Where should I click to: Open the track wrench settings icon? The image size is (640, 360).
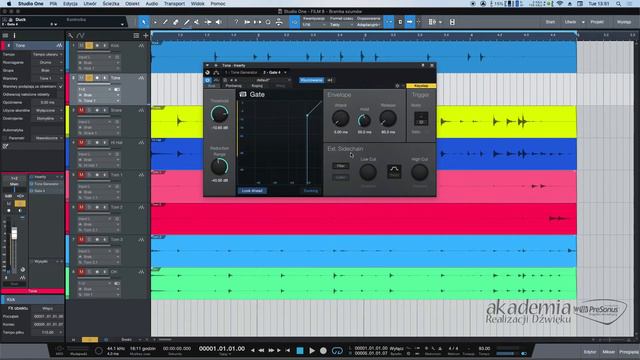coord(71,36)
